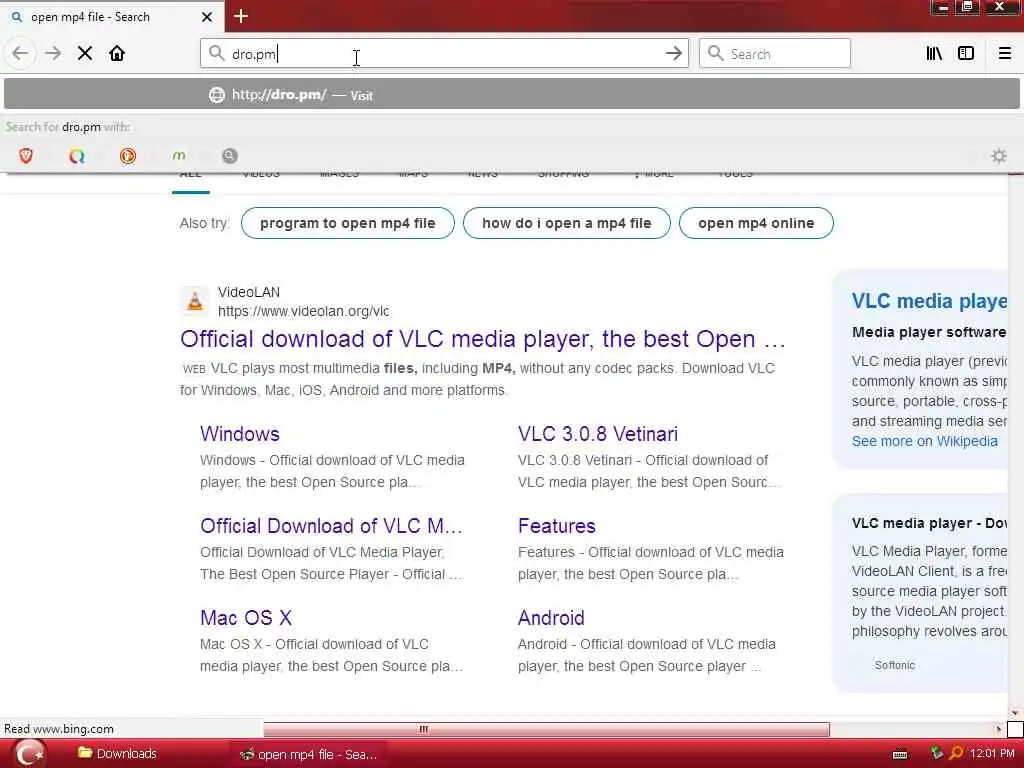Open the Features sublink
This screenshot has height=768, width=1024.
556,526
